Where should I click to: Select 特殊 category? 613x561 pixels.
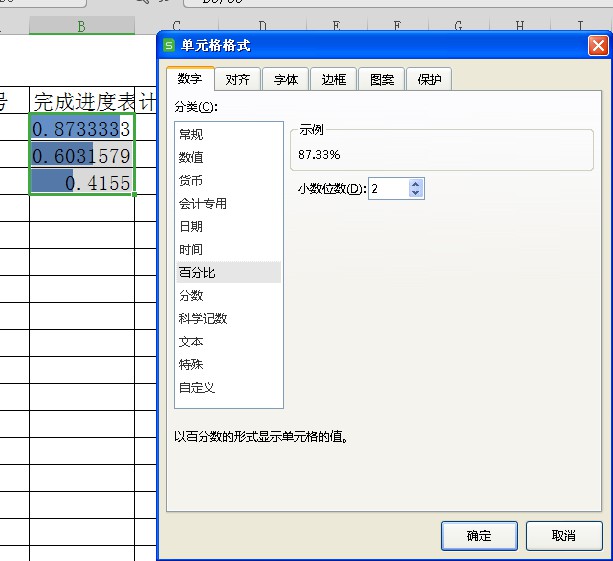tap(229, 365)
